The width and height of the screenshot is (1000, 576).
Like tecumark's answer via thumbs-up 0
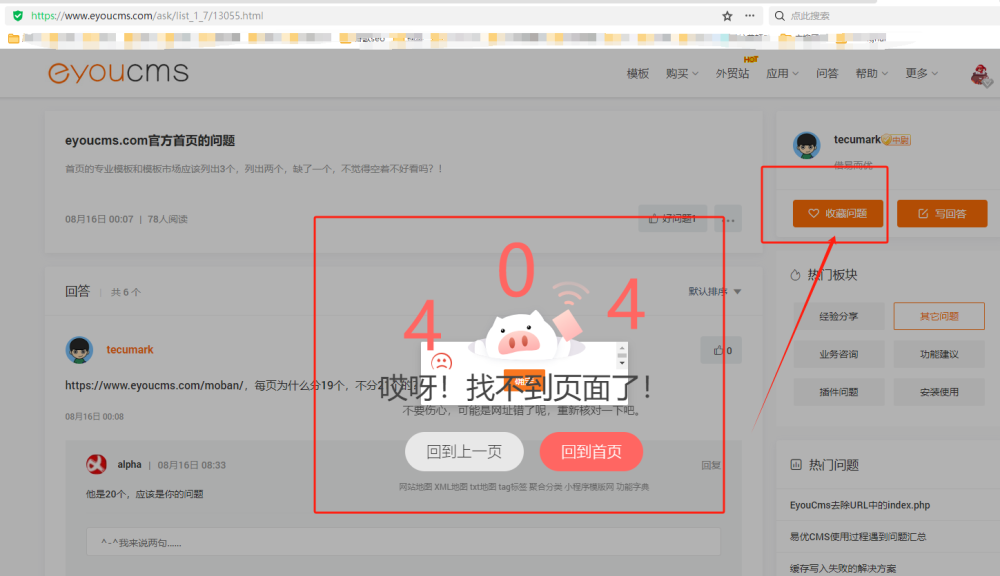tap(721, 350)
